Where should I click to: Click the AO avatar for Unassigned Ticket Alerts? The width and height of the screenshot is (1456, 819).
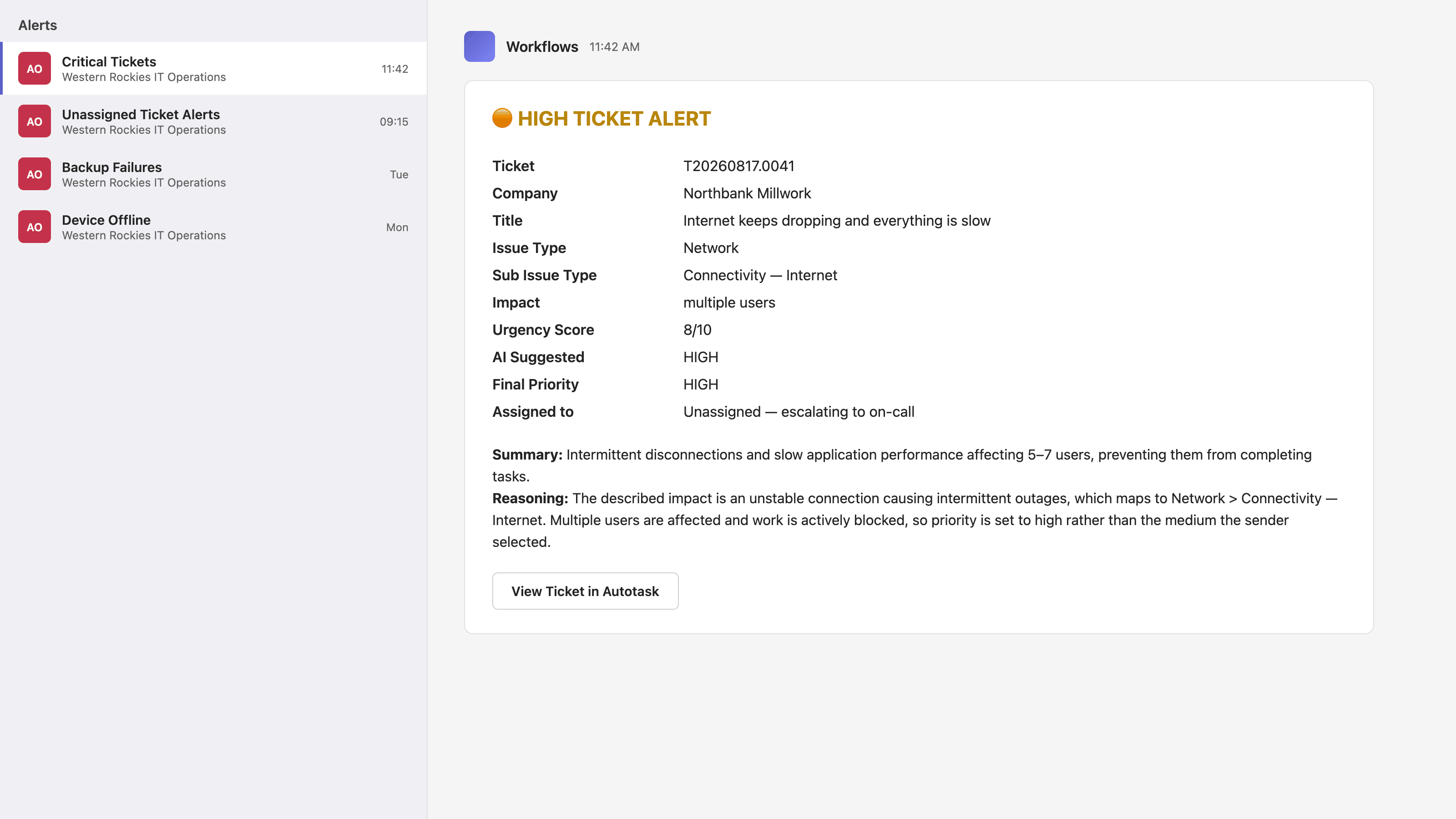[x=35, y=121]
